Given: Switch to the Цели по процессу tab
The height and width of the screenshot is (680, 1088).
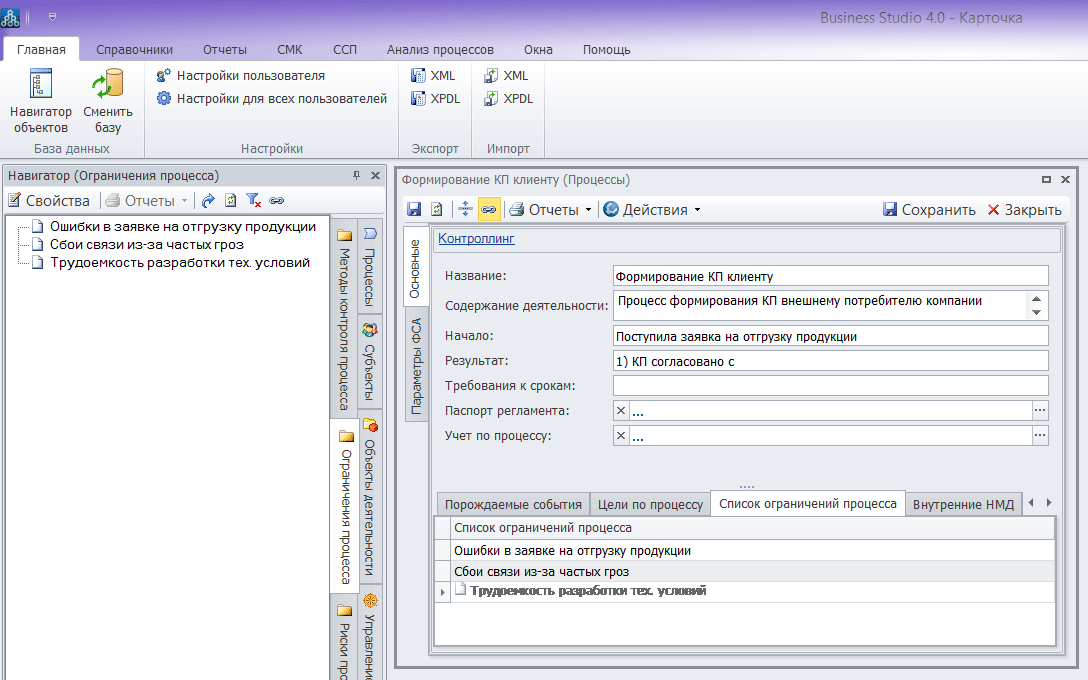Looking at the screenshot, I should coord(650,505).
